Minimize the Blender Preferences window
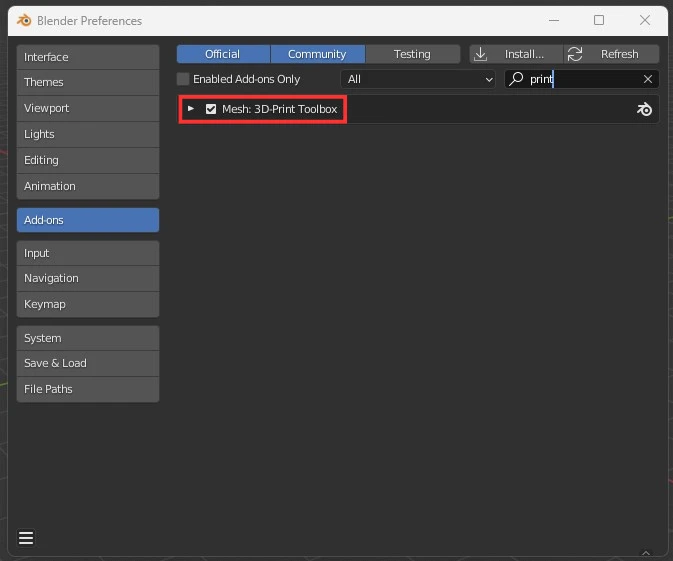The width and height of the screenshot is (673, 561). [x=554, y=20]
